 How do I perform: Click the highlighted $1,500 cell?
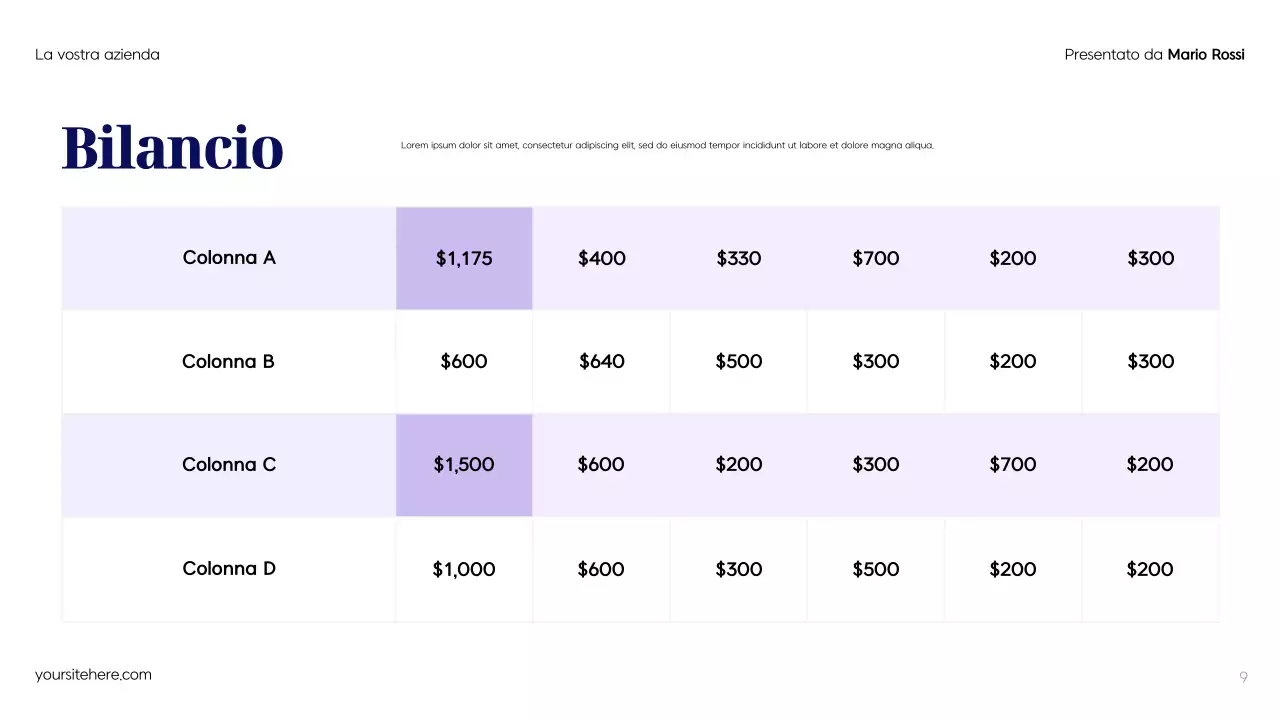[x=464, y=464]
